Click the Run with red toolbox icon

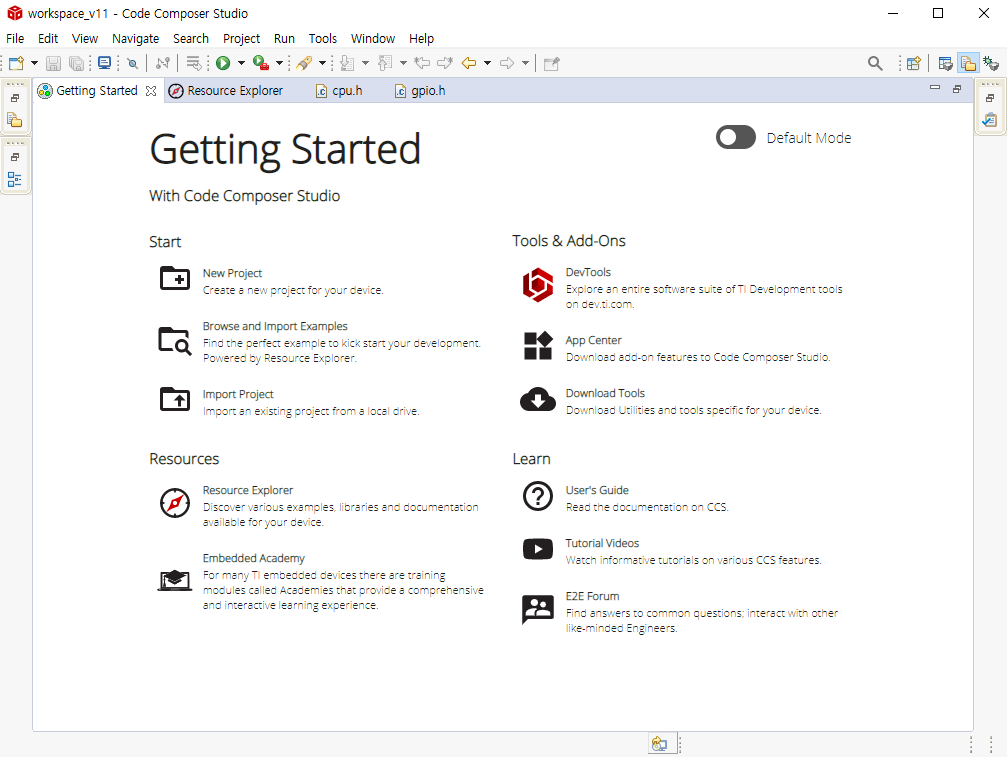tap(261, 63)
